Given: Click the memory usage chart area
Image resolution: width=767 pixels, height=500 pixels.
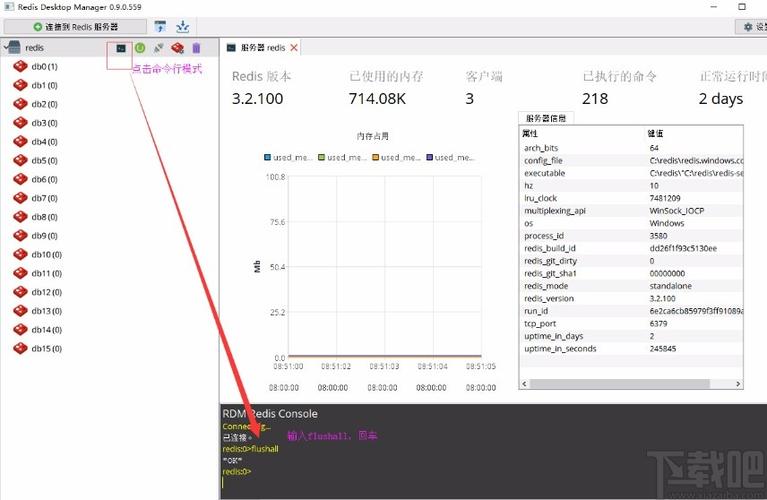Looking at the screenshot, I should coord(384,267).
